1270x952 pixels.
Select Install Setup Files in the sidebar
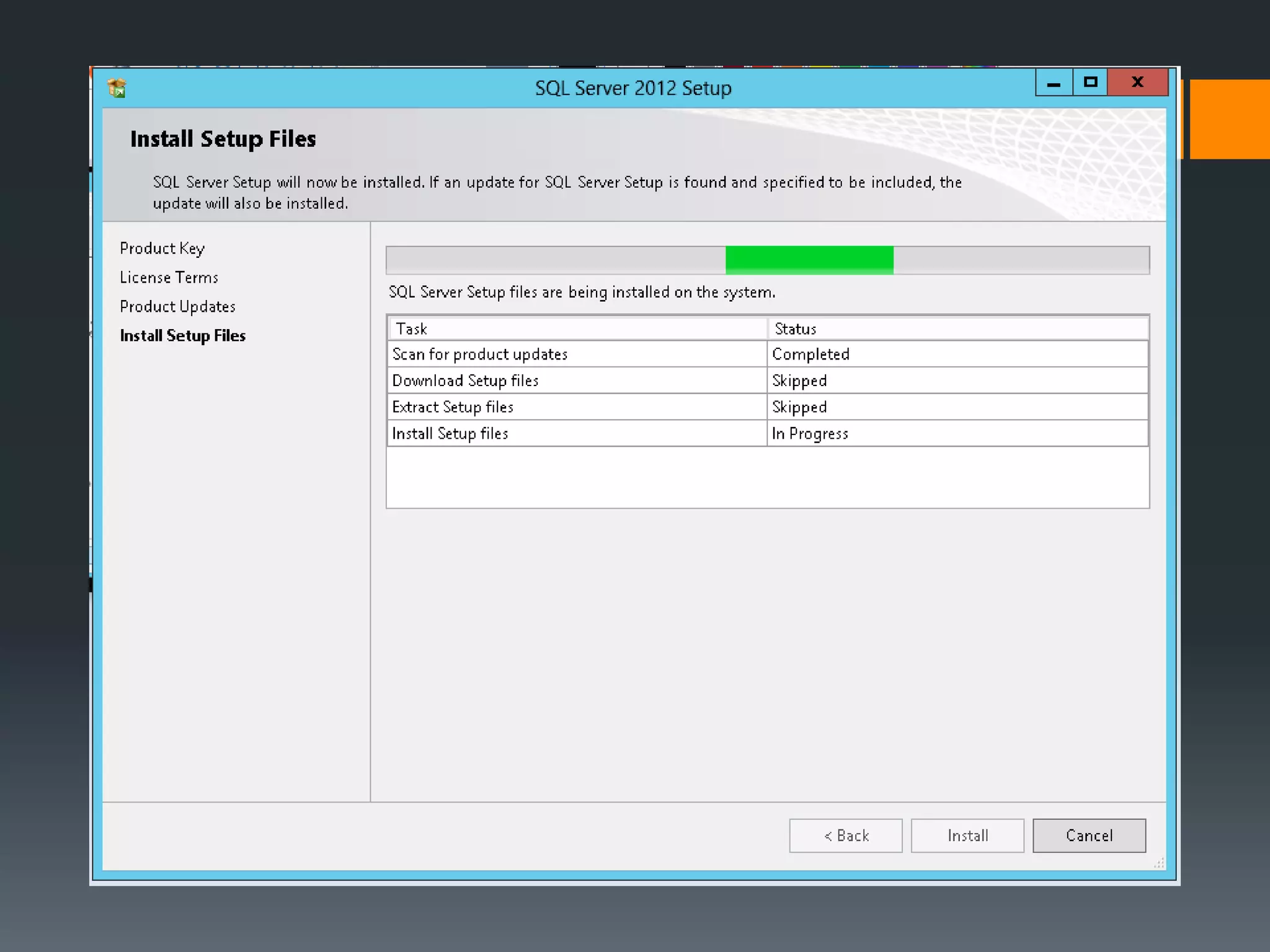(x=182, y=336)
